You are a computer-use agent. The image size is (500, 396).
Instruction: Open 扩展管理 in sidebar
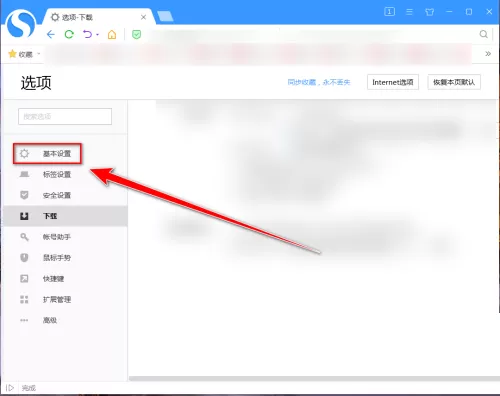(x=65, y=299)
